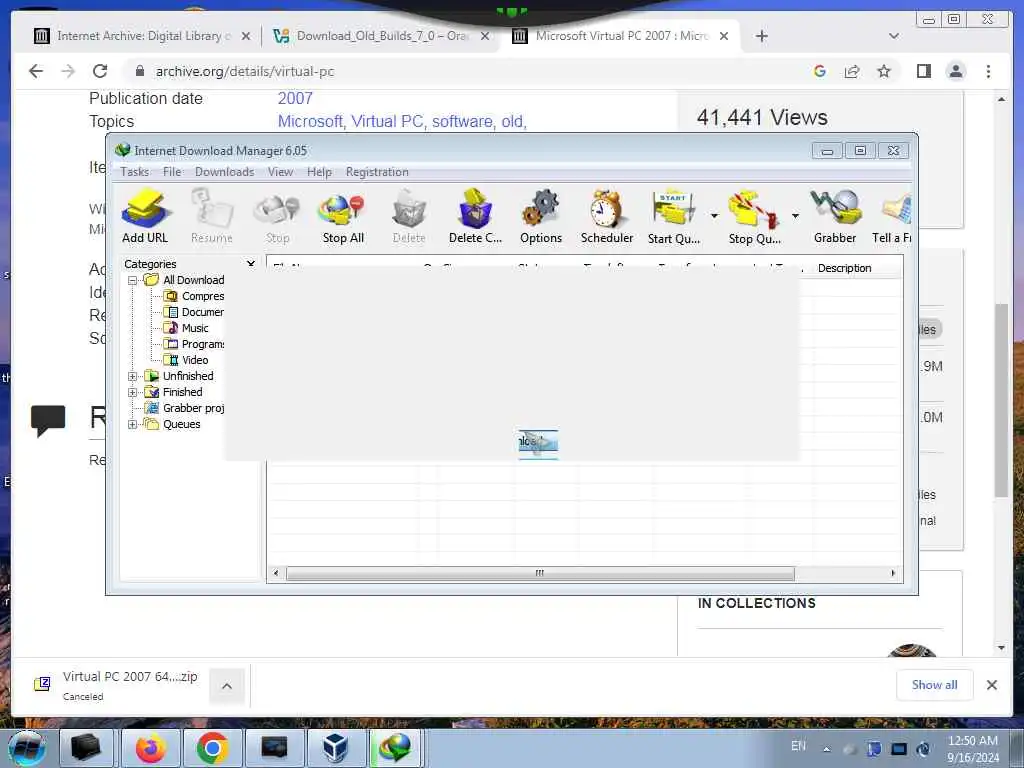This screenshot has width=1024, height=768.
Task: Click the software topic link
Action: point(462,121)
